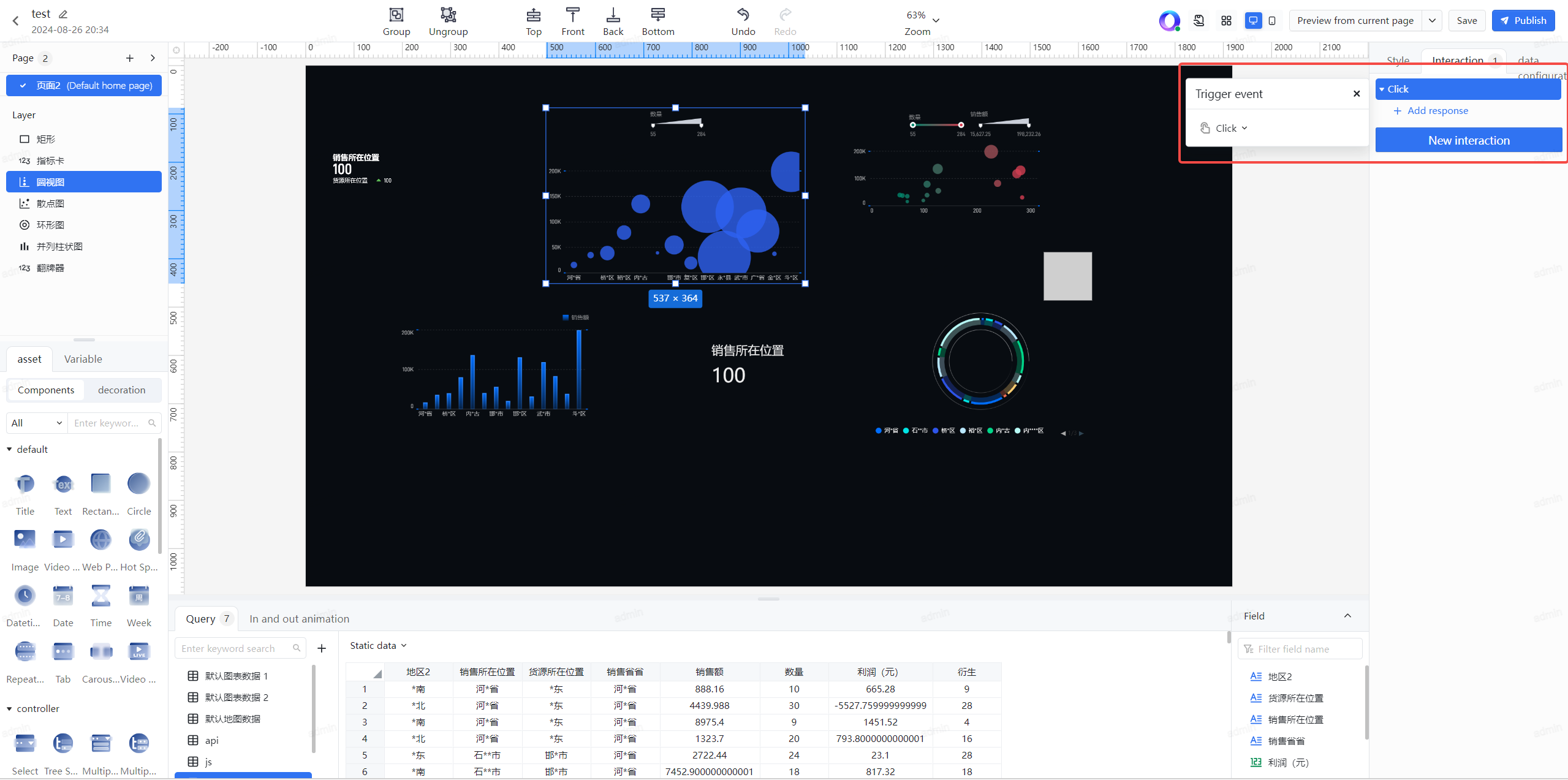Click the Group toolbar icon
Image resolution: width=1568 pixels, height=780 pixels.
396,14
